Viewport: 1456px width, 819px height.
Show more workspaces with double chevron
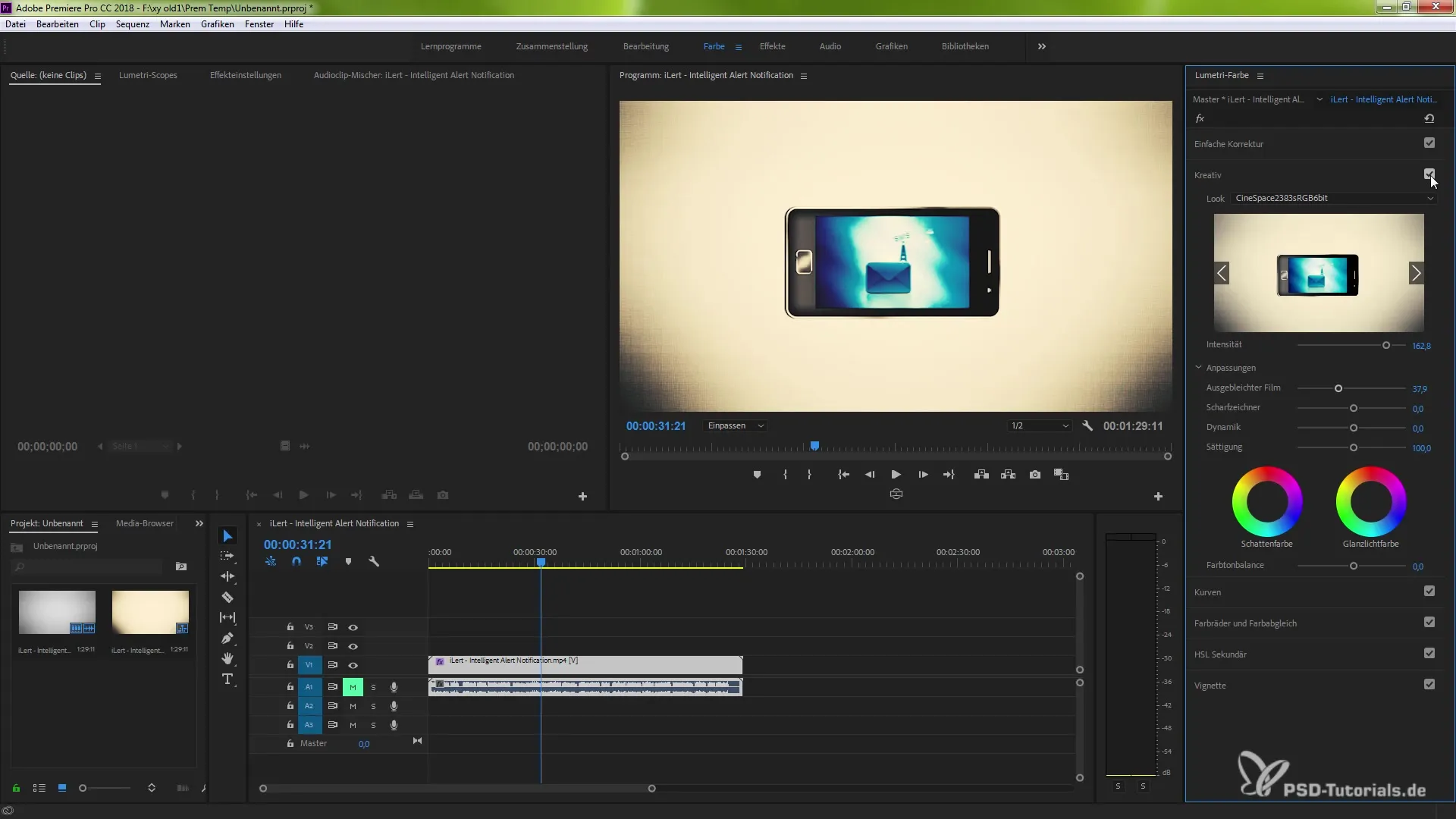1042,46
